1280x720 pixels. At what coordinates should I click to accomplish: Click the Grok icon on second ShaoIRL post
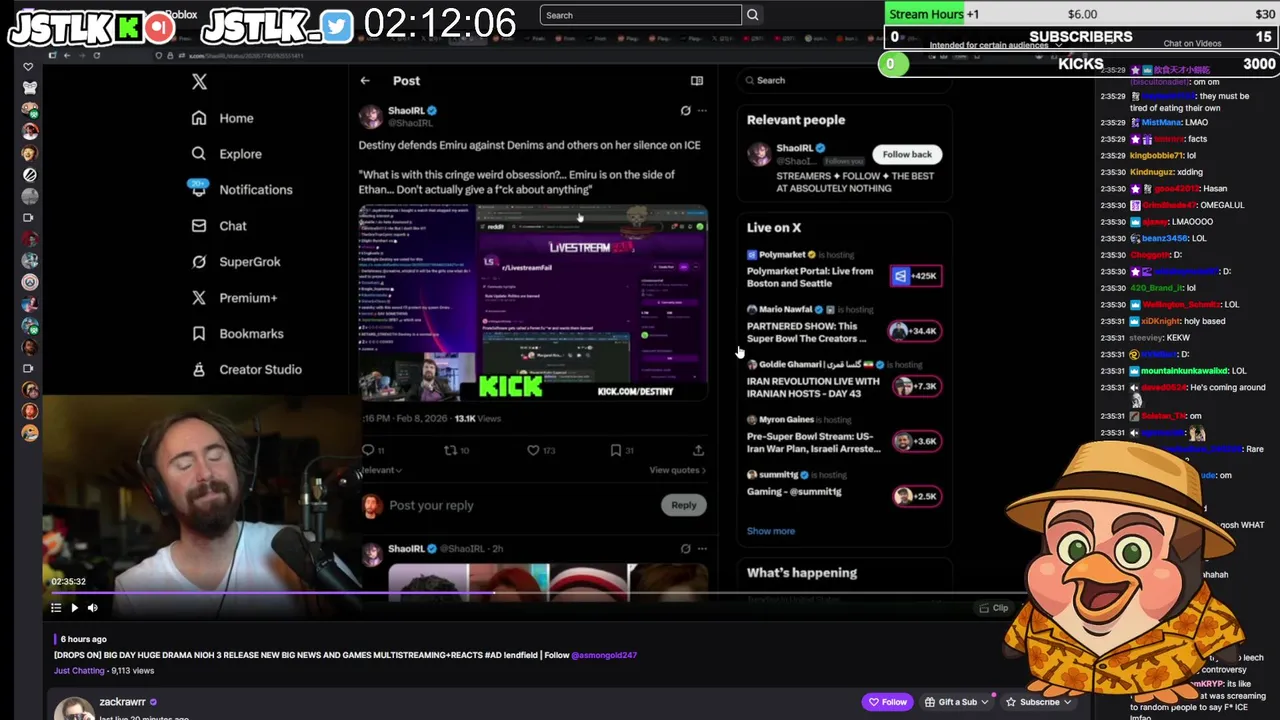[685, 549]
